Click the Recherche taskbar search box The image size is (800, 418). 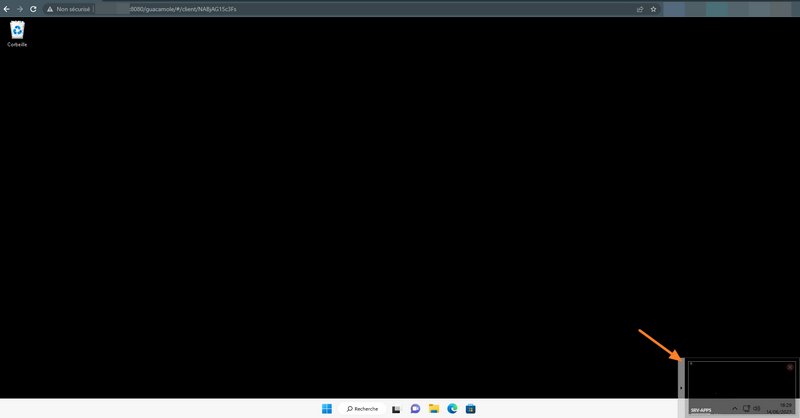coord(362,408)
